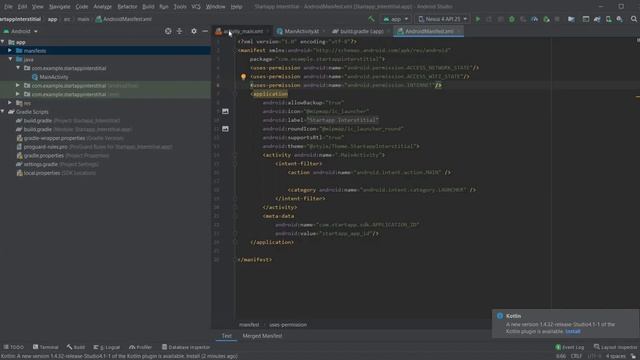
Task: Open the Logcat tool window
Action: coord(107,347)
